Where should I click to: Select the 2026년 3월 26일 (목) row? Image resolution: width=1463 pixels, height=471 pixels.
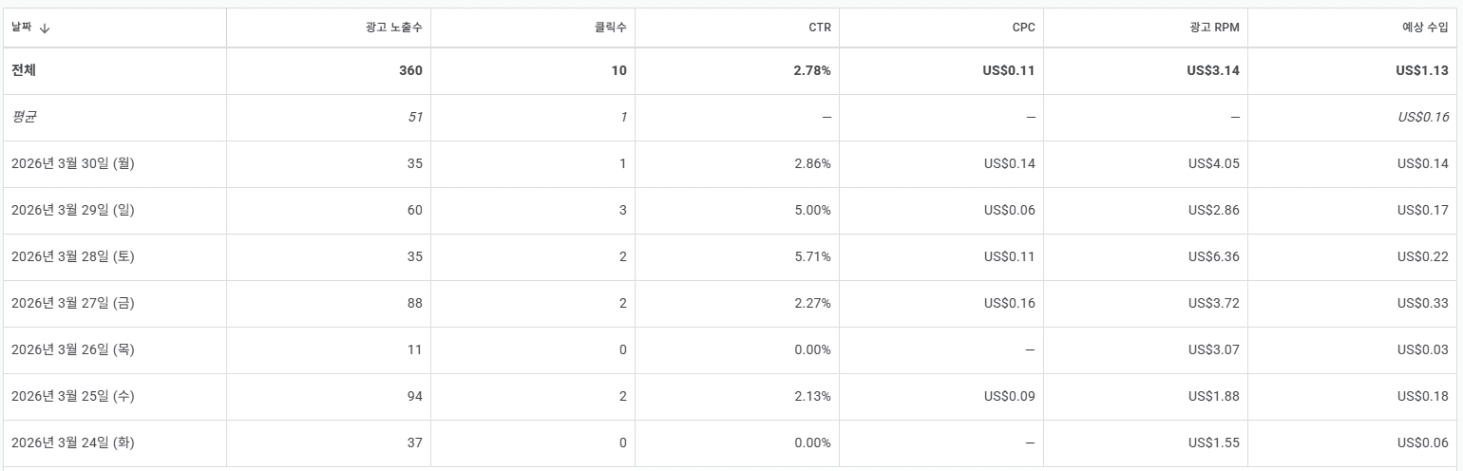[73, 350]
